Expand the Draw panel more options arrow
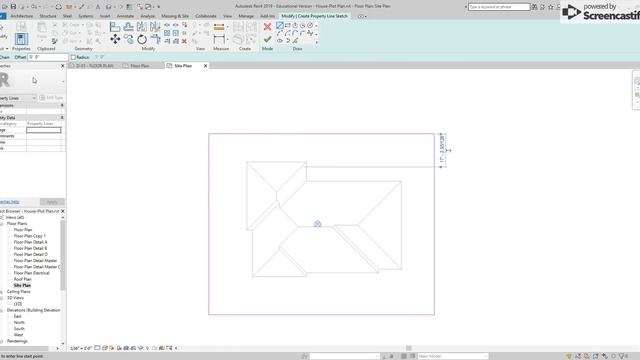The image size is (640, 360). tap(316, 42)
